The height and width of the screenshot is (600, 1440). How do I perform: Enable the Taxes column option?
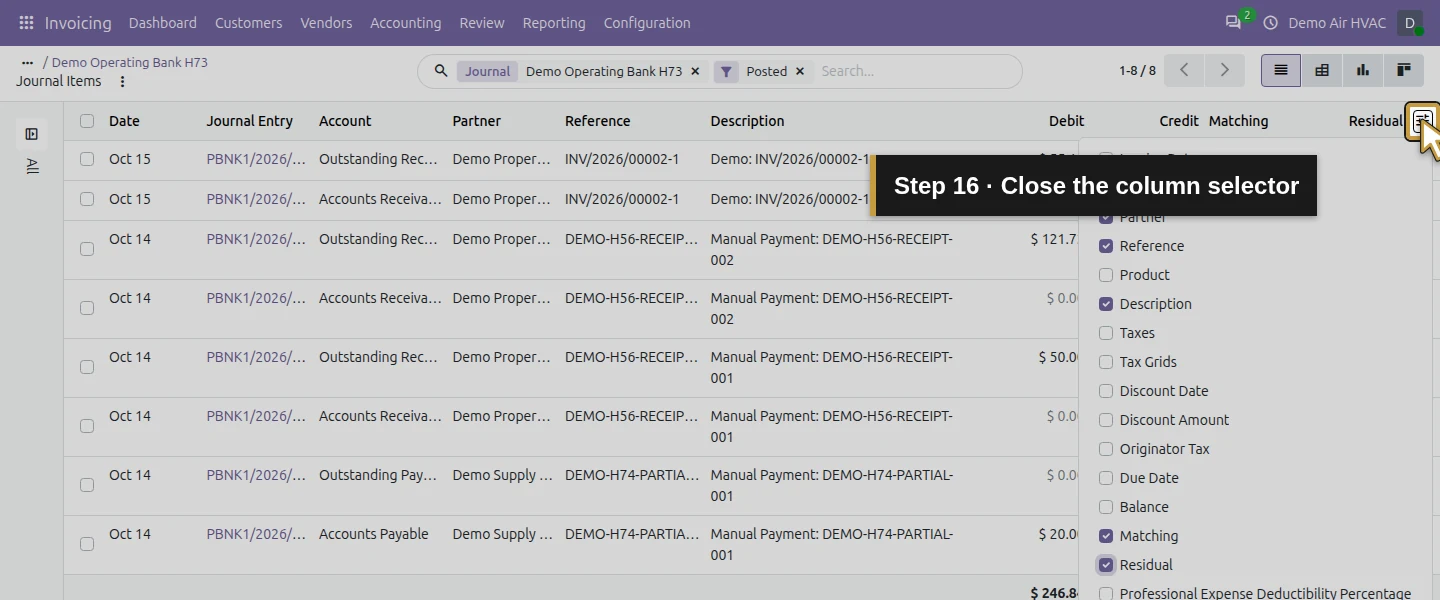coord(1106,333)
